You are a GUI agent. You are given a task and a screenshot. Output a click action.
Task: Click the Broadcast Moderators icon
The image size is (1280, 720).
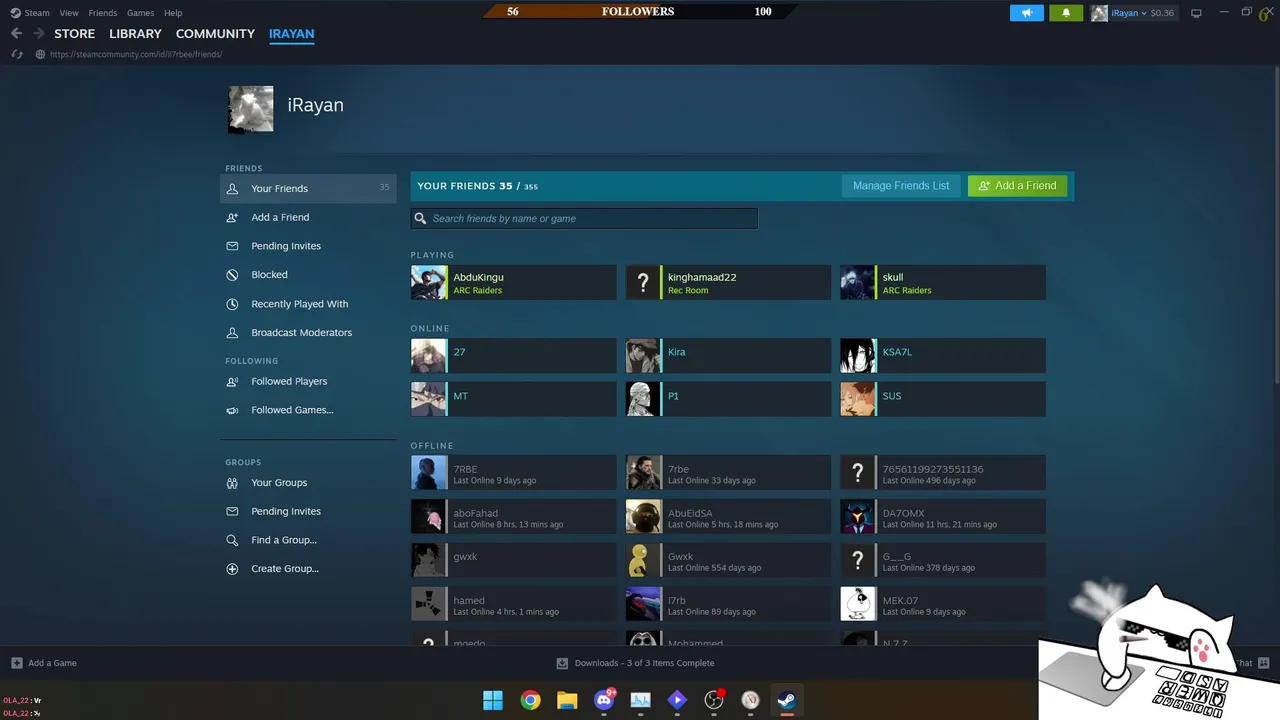(232, 332)
